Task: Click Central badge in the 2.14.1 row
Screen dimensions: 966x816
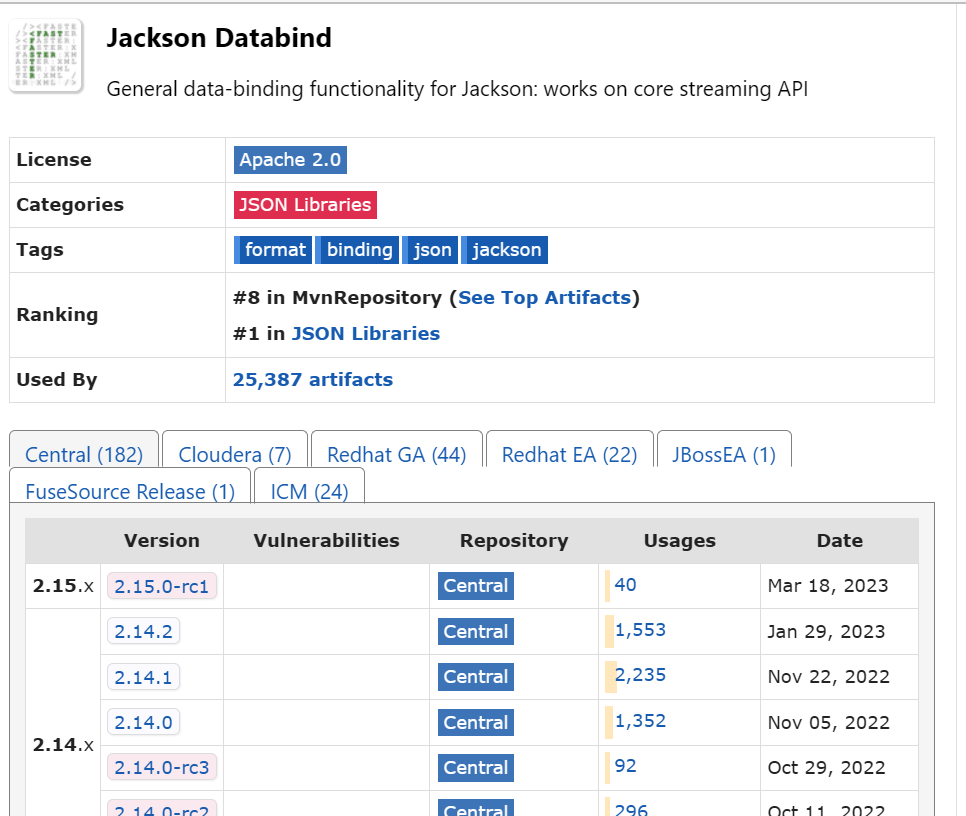Action: click(x=476, y=677)
